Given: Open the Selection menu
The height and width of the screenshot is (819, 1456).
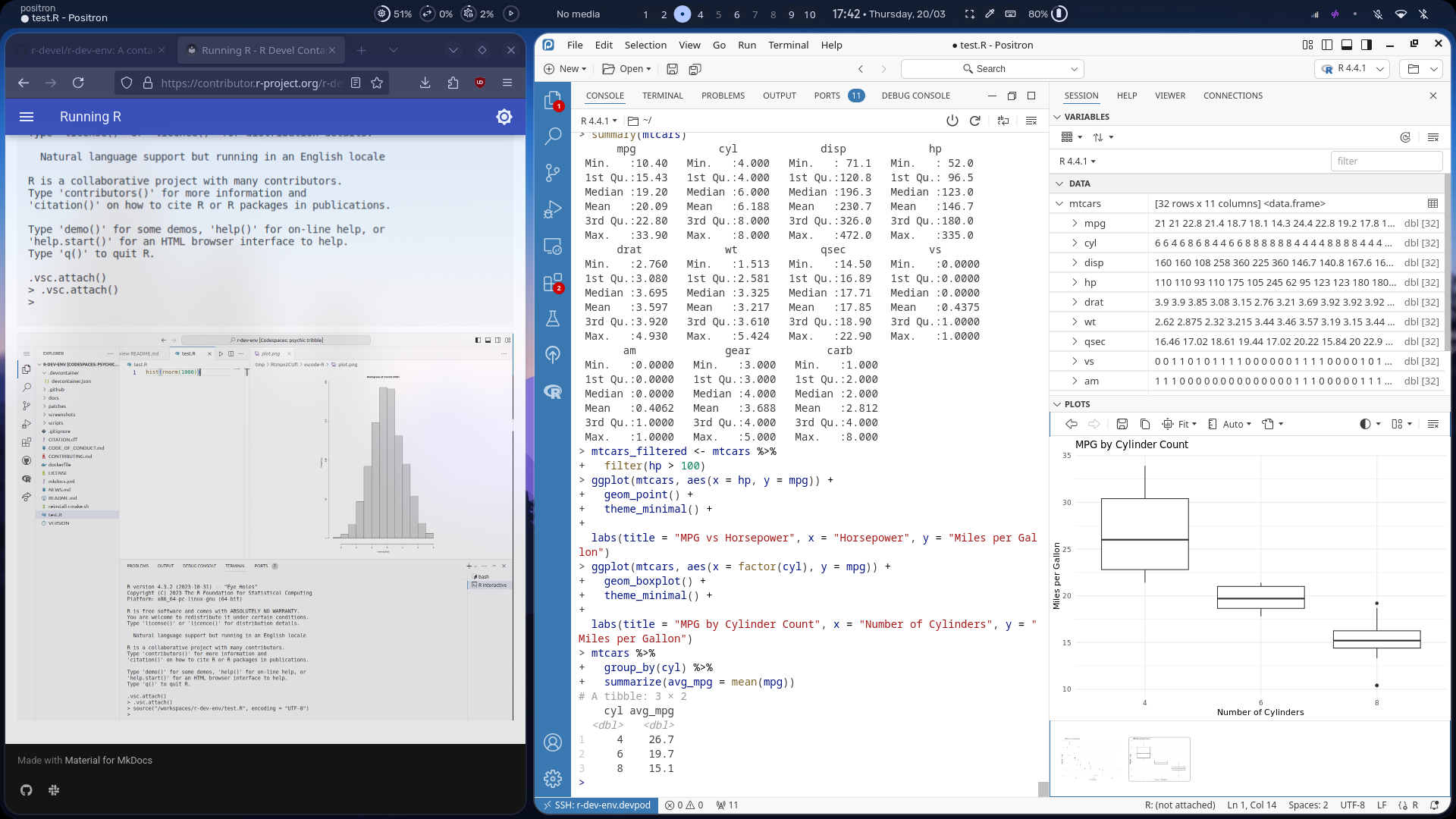Looking at the screenshot, I should (x=645, y=45).
